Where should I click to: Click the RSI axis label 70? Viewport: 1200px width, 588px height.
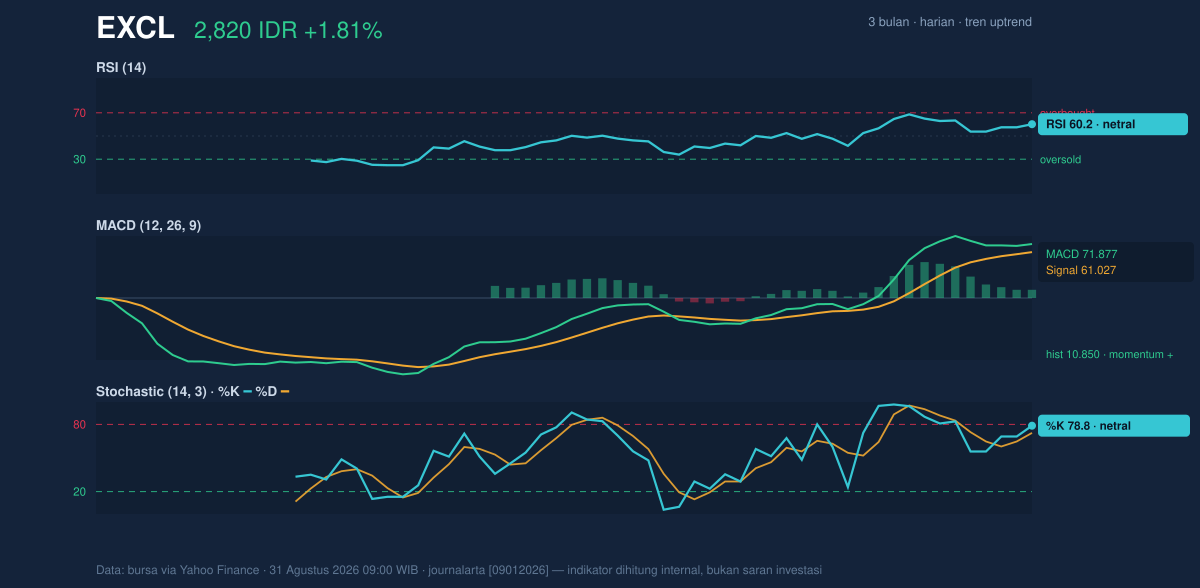pos(79,113)
